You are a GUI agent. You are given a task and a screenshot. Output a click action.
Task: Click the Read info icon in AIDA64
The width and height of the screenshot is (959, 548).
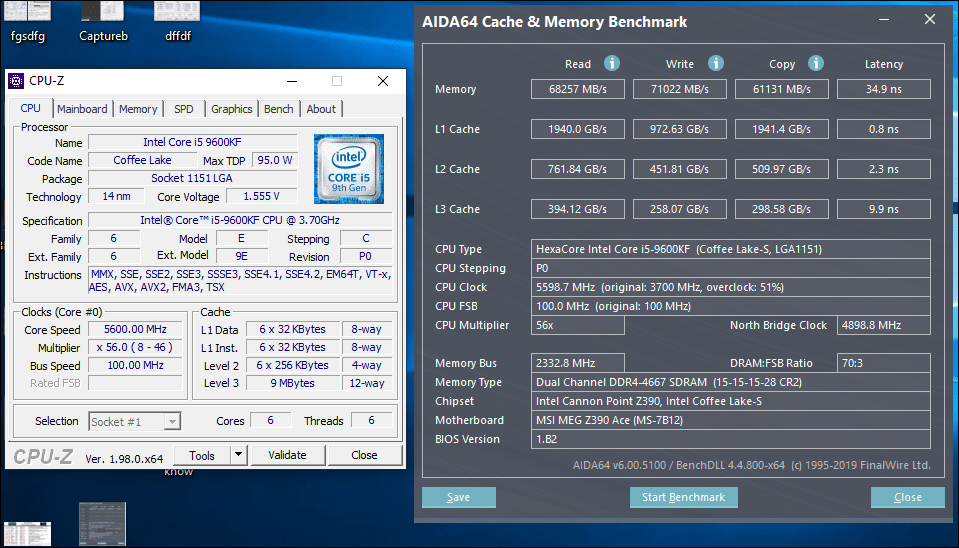(x=612, y=63)
